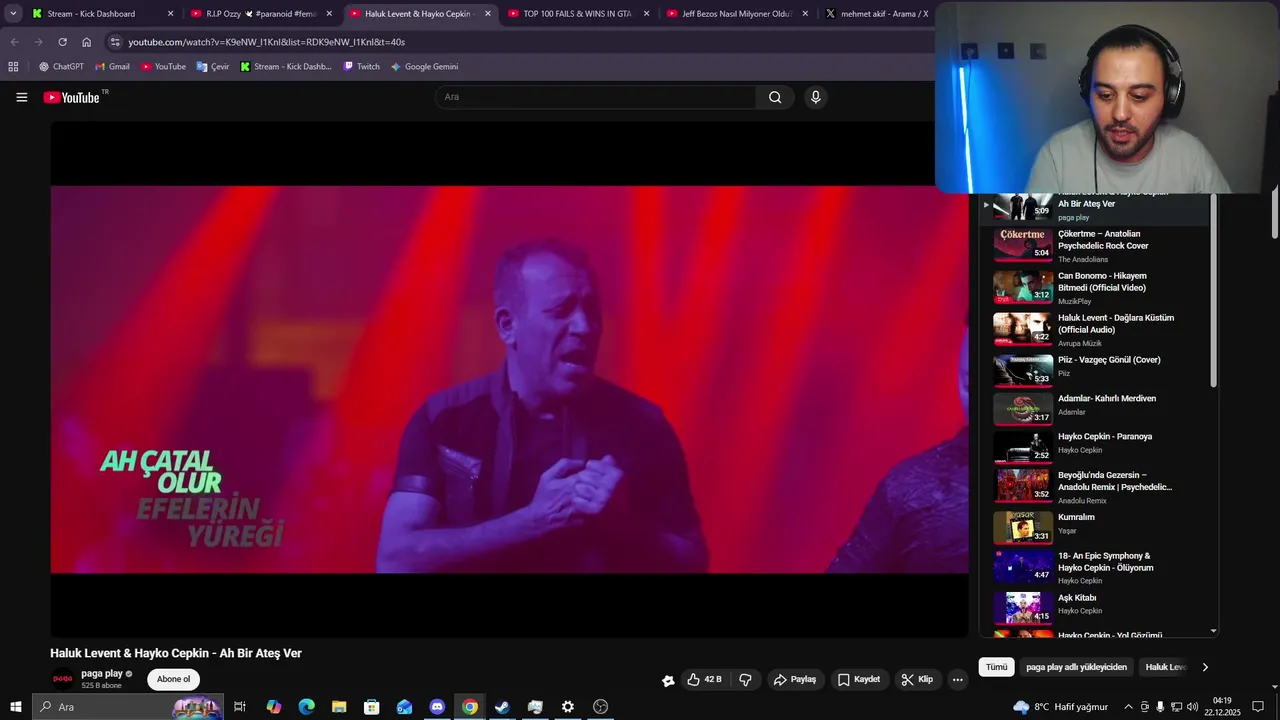Select the truncated 'Haluk Leve...' chip

(x=1165, y=667)
